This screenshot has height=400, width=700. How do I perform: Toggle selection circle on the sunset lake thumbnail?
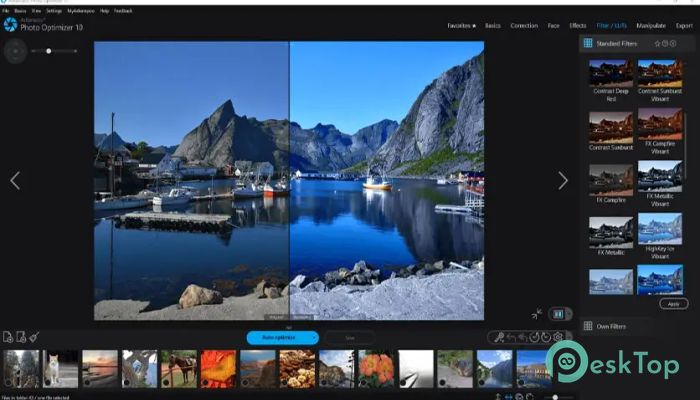coord(87,383)
